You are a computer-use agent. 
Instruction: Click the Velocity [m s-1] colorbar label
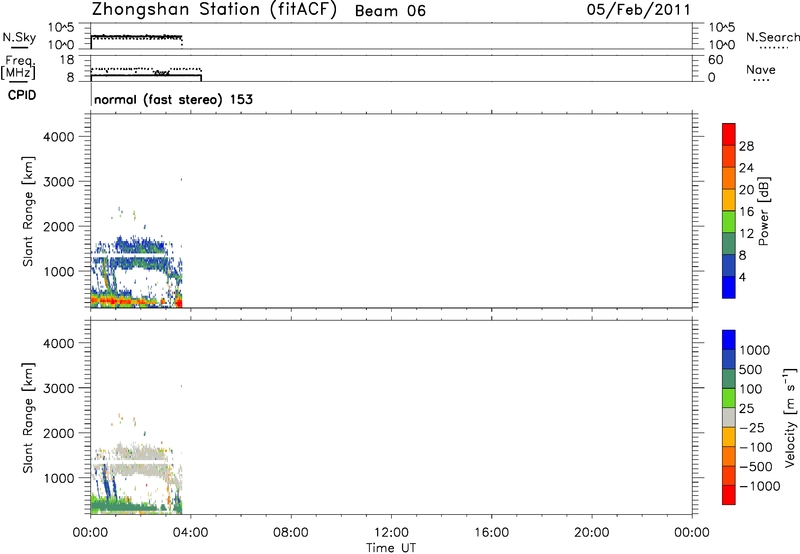coord(790,417)
